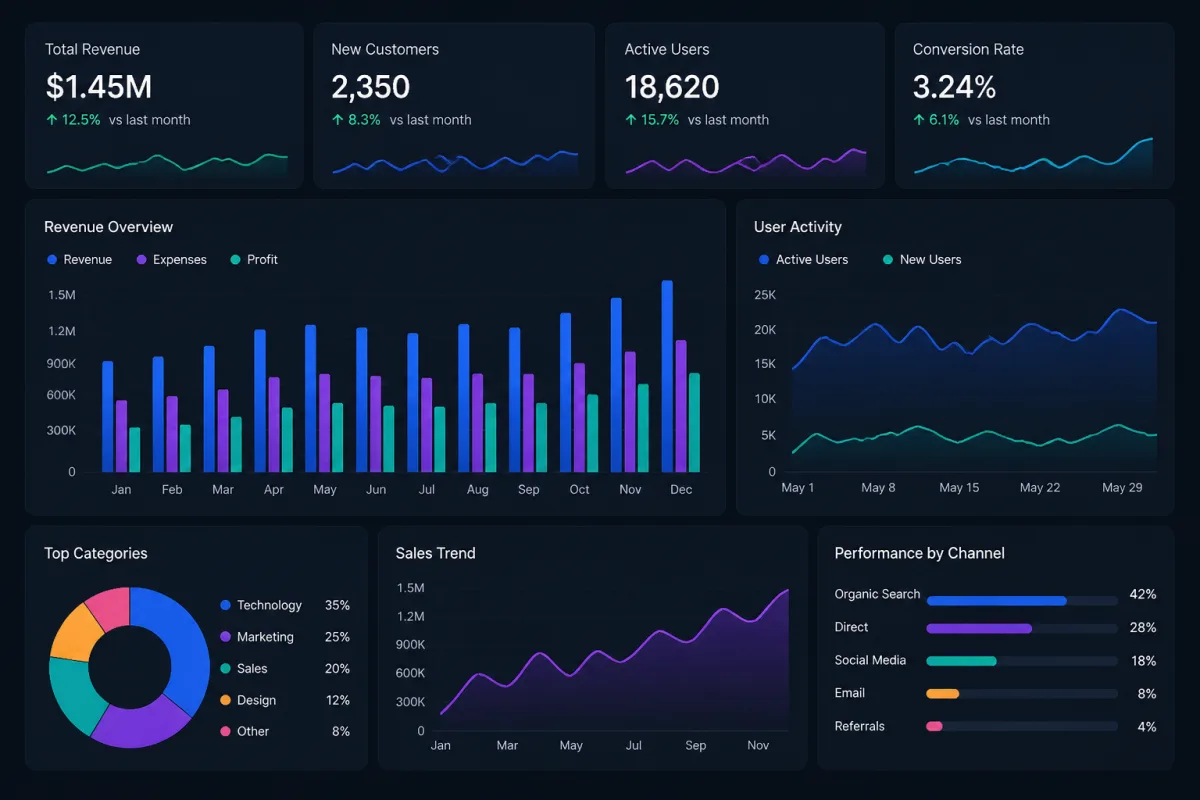The height and width of the screenshot is (800, 1200).
Task: Click the Revenue Overview panel title
Action: point(108,227)
